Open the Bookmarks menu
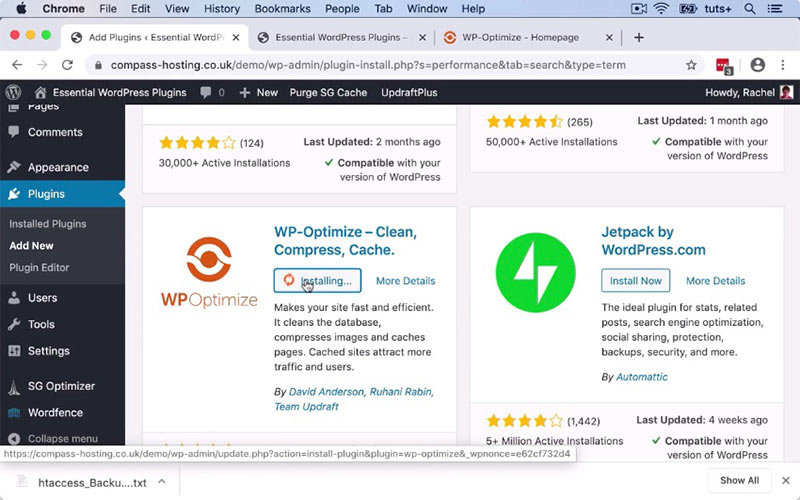The width and height of the screenshot is (800, 500). 282,9
